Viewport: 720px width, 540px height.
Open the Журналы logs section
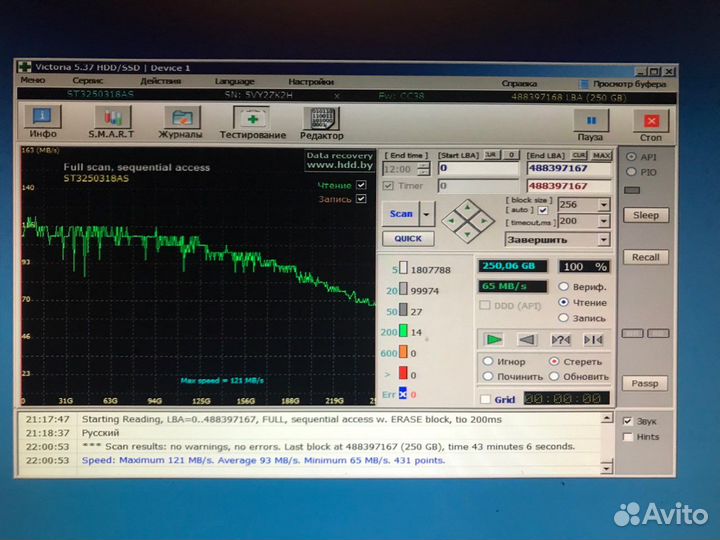180,122
